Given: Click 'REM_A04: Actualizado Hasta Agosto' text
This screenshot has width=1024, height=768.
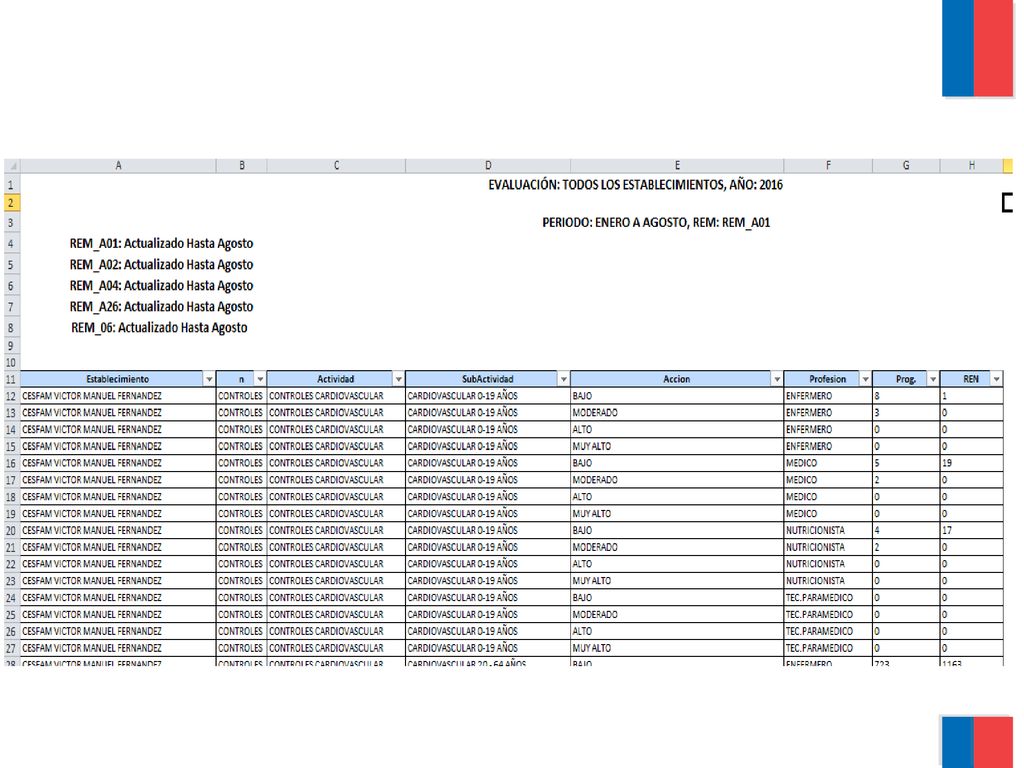Looking at the screenshot, I should pos(161,285).
